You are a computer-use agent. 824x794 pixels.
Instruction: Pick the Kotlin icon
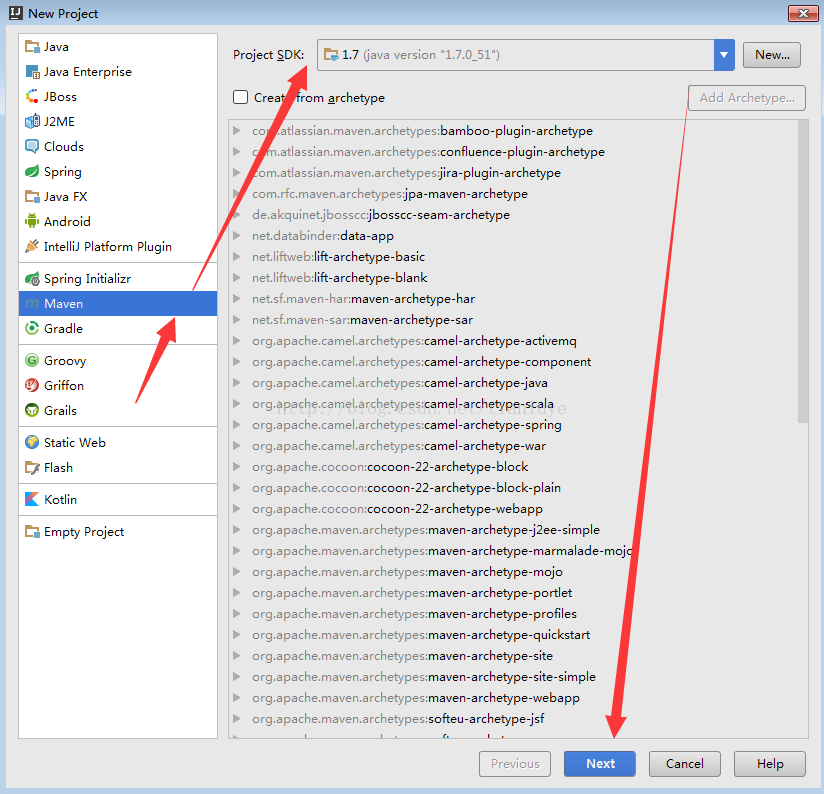coord(32,499)
